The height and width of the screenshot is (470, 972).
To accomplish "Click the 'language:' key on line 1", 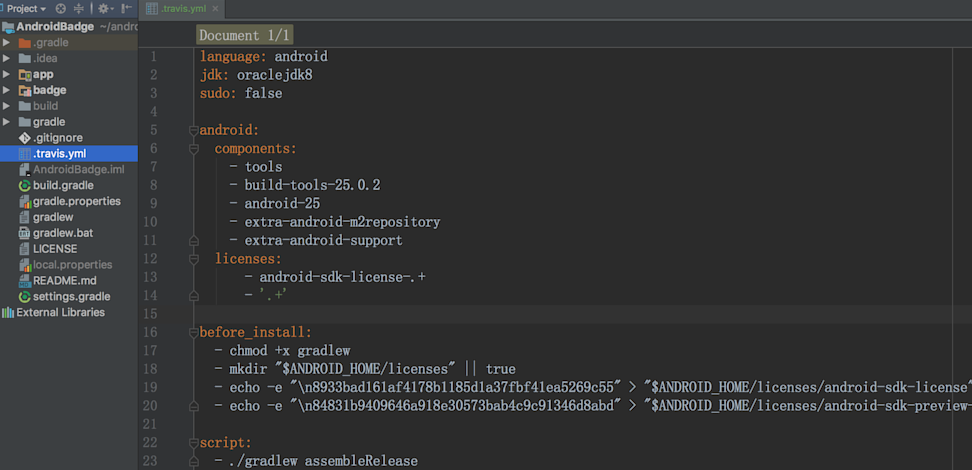I will [233, 57].
